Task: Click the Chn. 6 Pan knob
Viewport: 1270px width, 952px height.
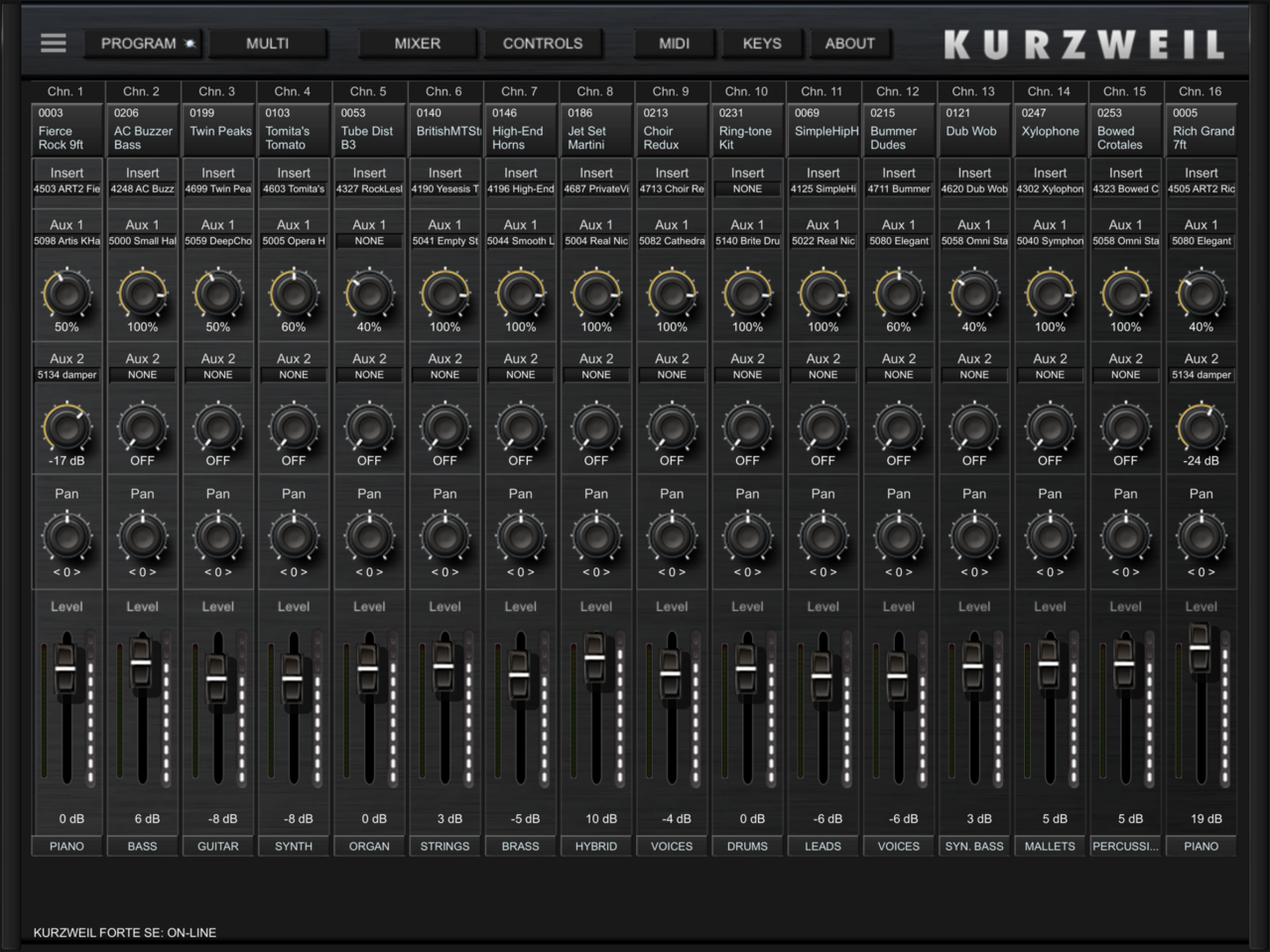Action: [444, 536]
